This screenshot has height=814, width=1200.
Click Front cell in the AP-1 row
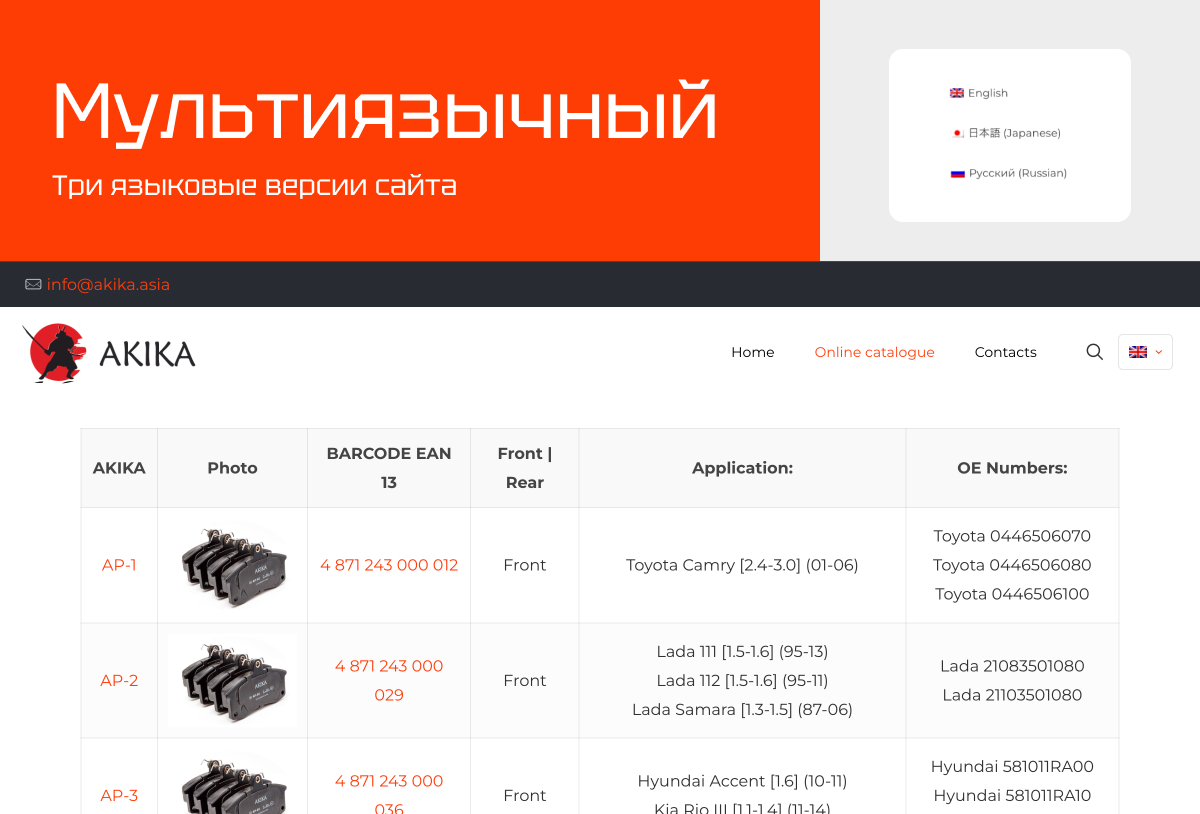(525, 565)
